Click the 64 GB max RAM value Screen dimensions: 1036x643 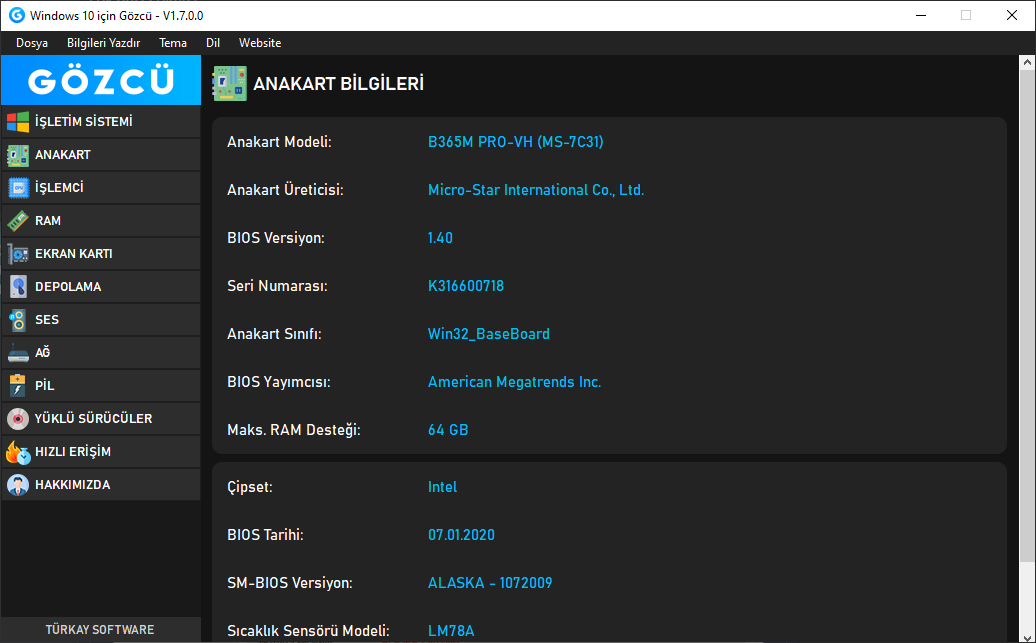[x=448, y=430]
